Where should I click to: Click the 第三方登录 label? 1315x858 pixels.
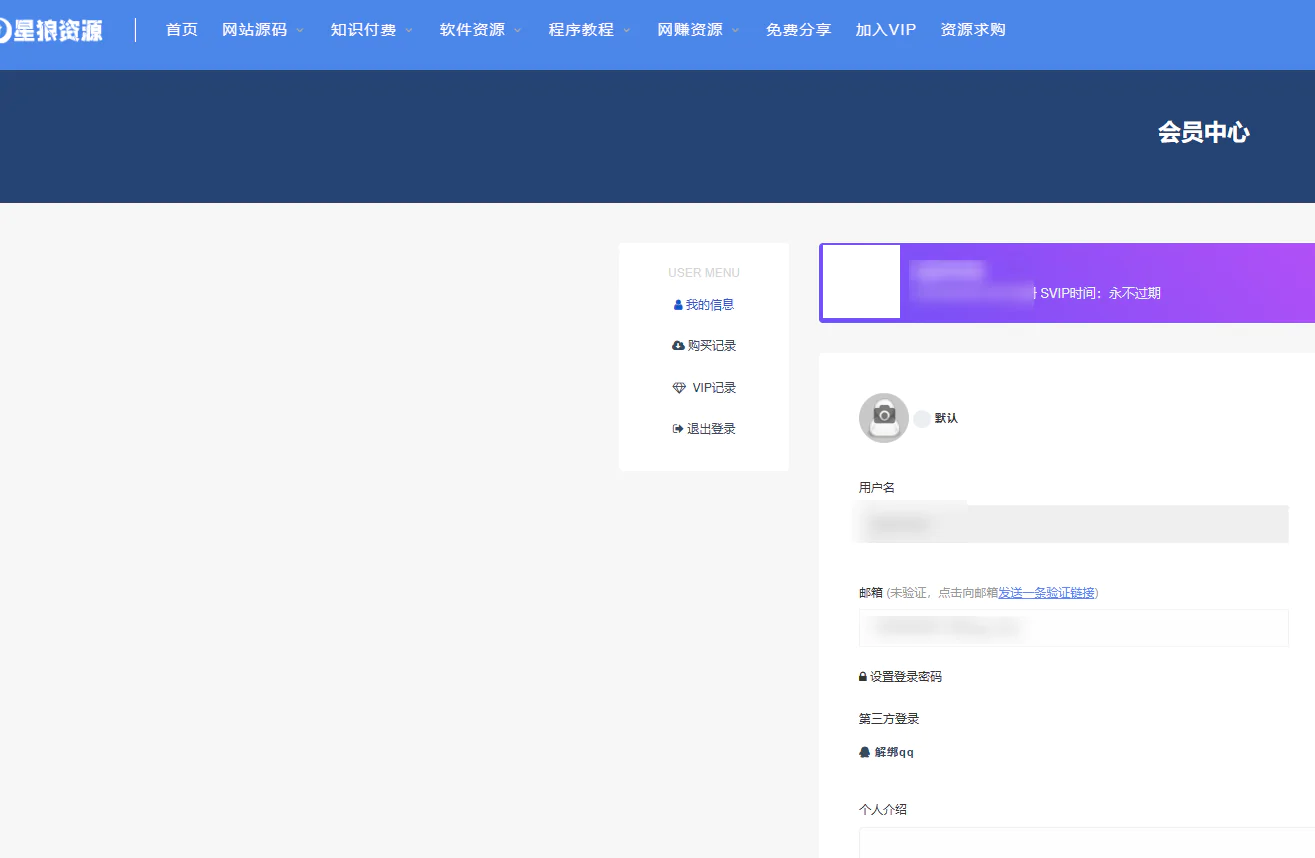click(x=889, y=719)
